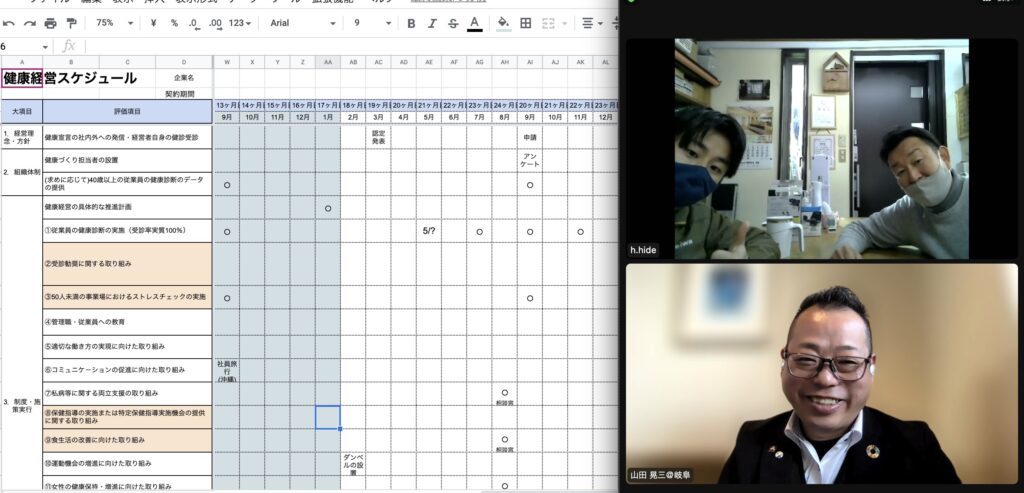Expand the merge cells dropdown arrow
Viewport: 1024px width, 493px height.
pos(564,24)
